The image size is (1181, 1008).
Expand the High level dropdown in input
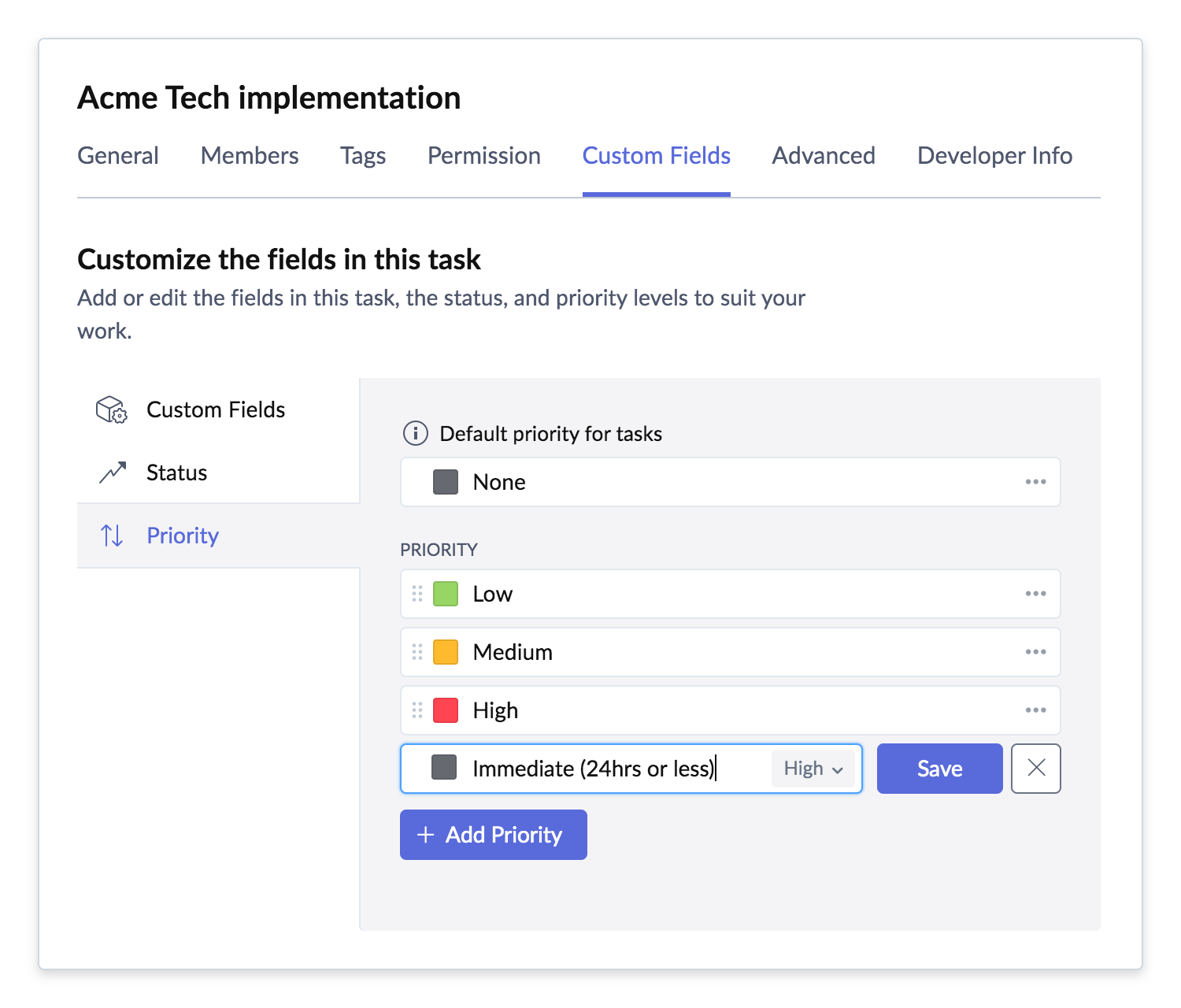(x=813, y=769)
